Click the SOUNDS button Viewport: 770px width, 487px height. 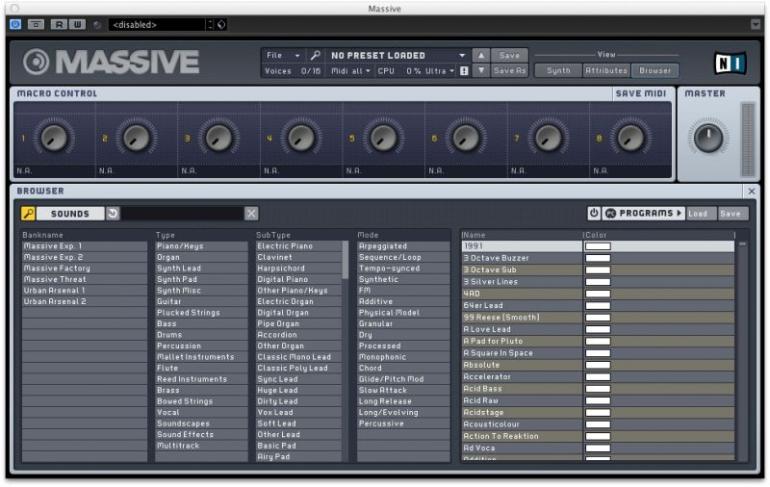tap(70, 214)
